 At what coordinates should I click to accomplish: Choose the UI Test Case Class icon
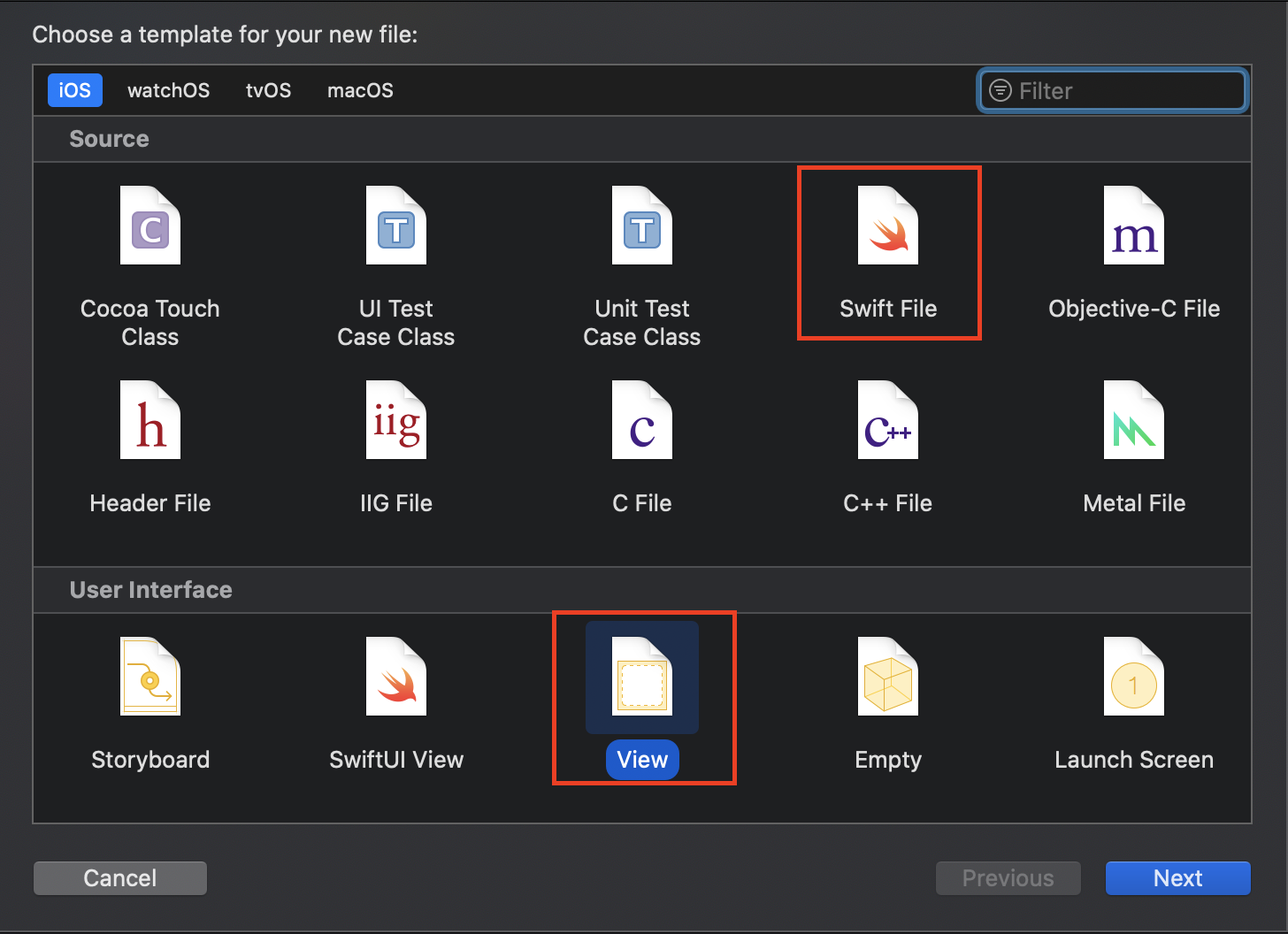[x=396, y=225]
